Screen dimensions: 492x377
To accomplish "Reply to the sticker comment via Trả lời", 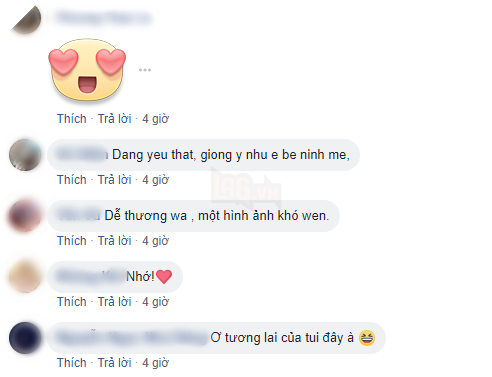I will click(114, 119).
